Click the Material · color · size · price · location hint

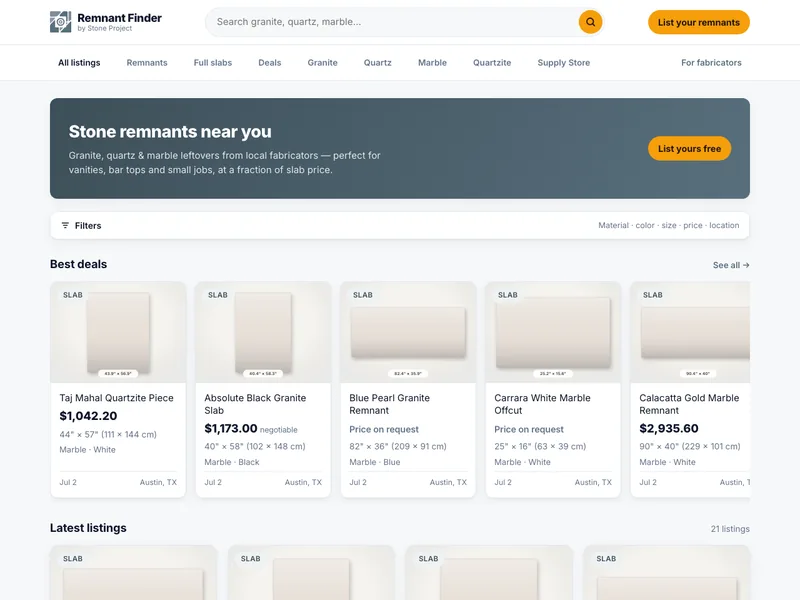click(x=668, y=226)
